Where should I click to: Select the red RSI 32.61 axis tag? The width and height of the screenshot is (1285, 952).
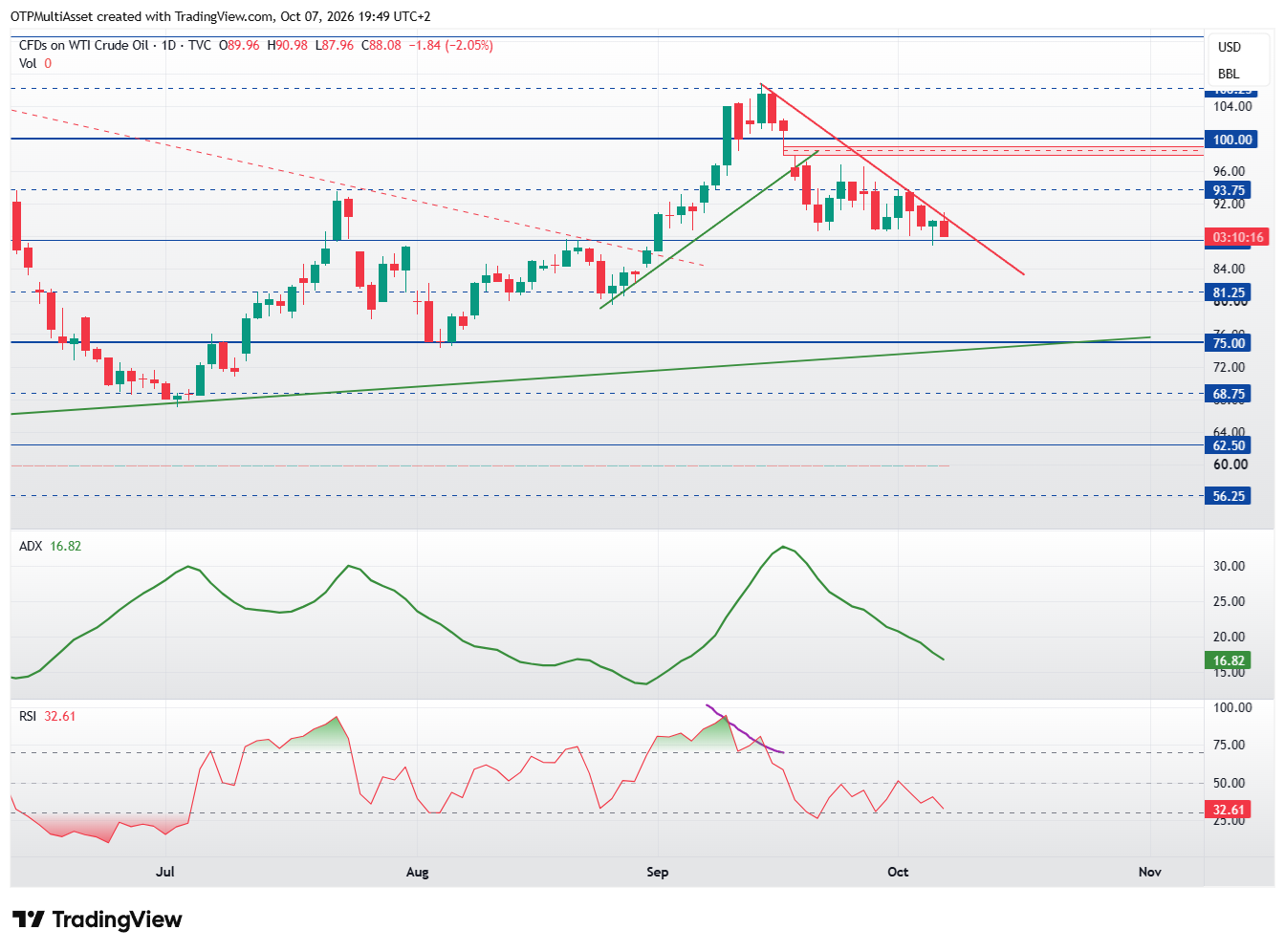coord(1229,810)
